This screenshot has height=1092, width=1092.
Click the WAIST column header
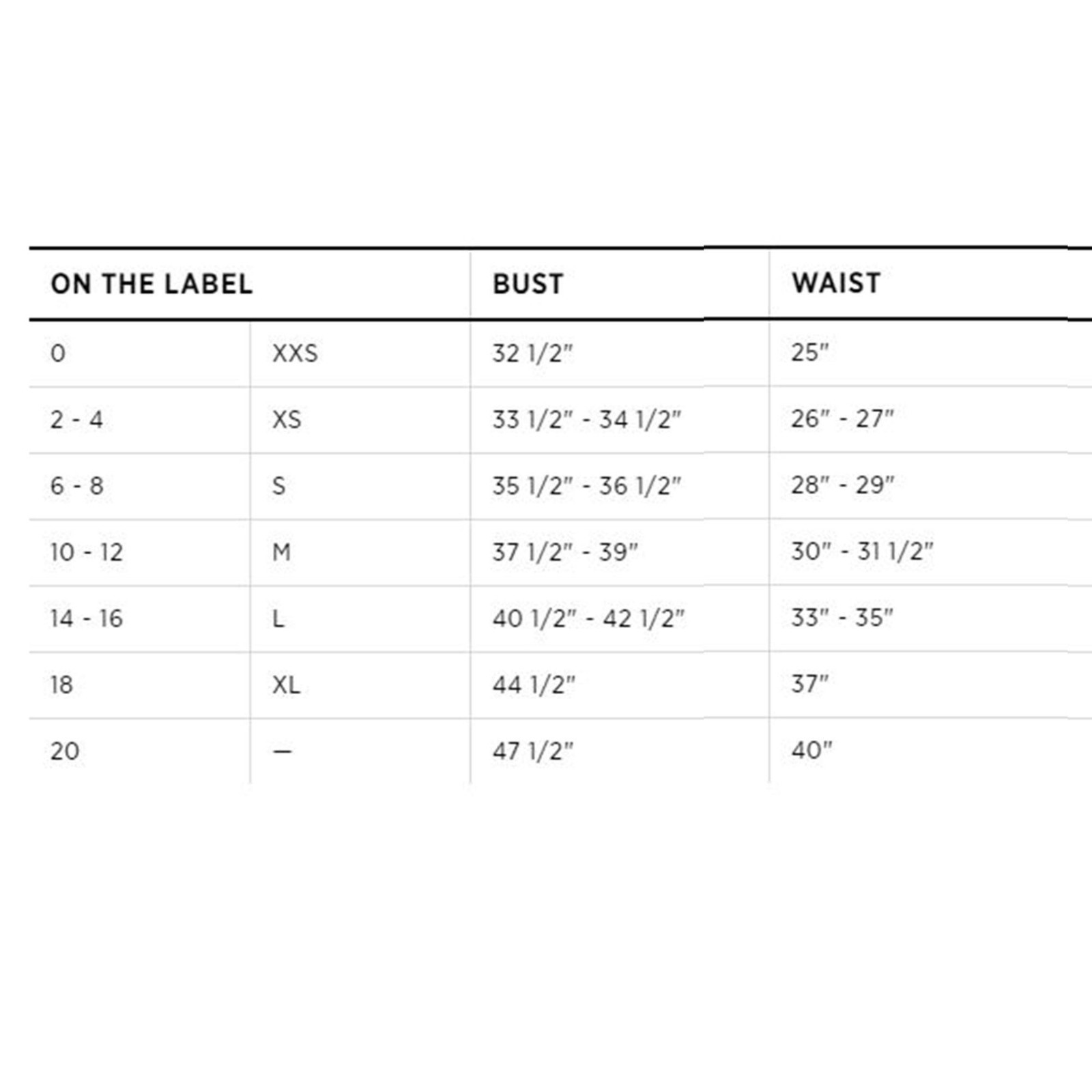tap(836, 283)
